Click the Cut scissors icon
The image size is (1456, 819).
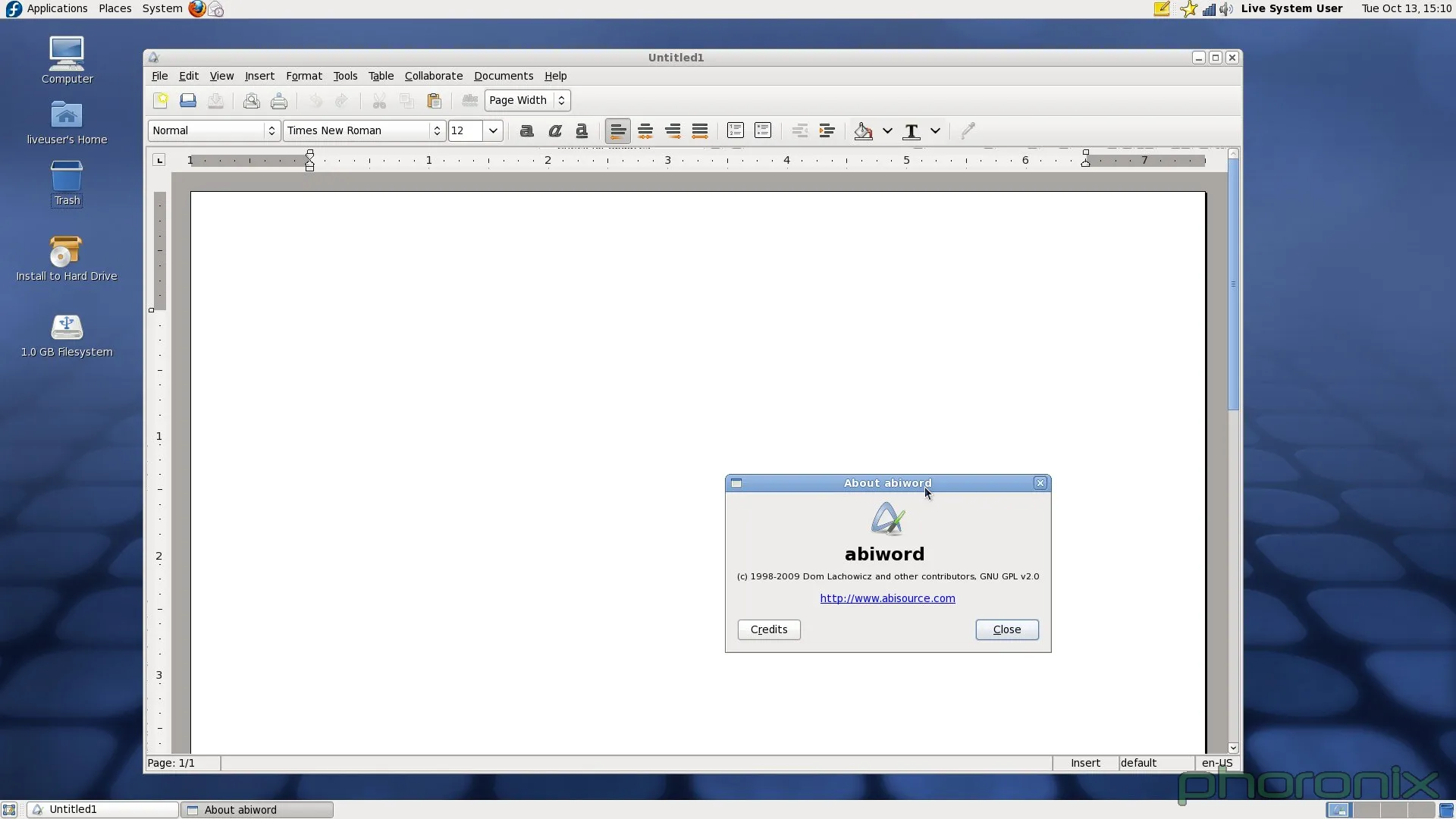pos(379,100)
